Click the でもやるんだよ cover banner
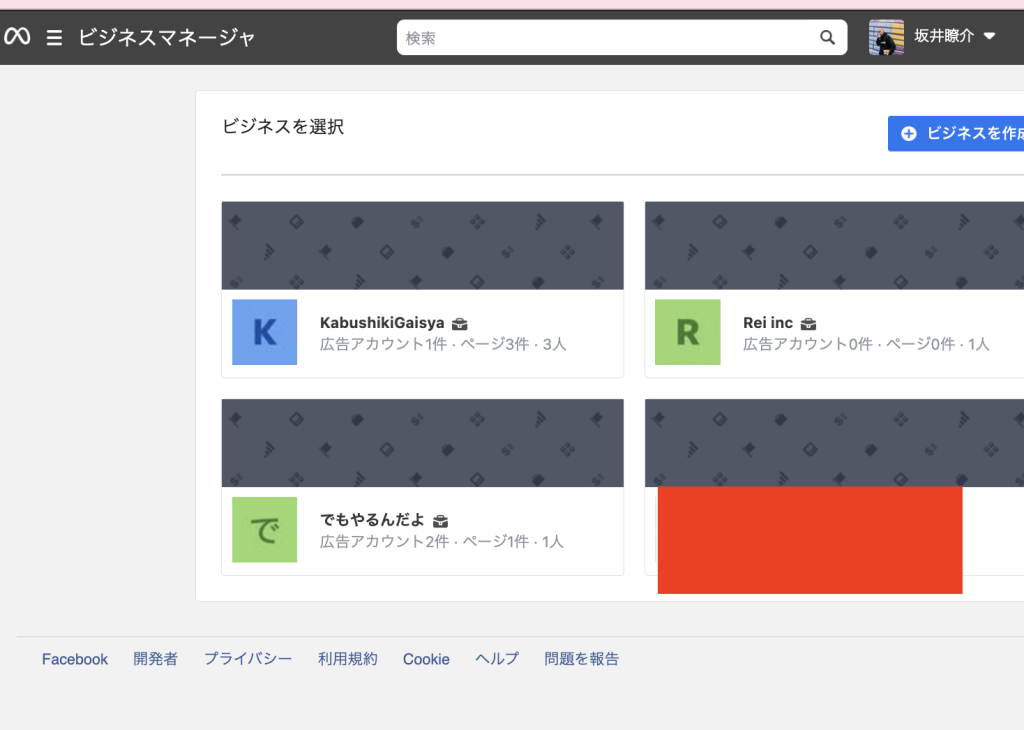This screenshot has height=730, width=1024. pos(422,443)
